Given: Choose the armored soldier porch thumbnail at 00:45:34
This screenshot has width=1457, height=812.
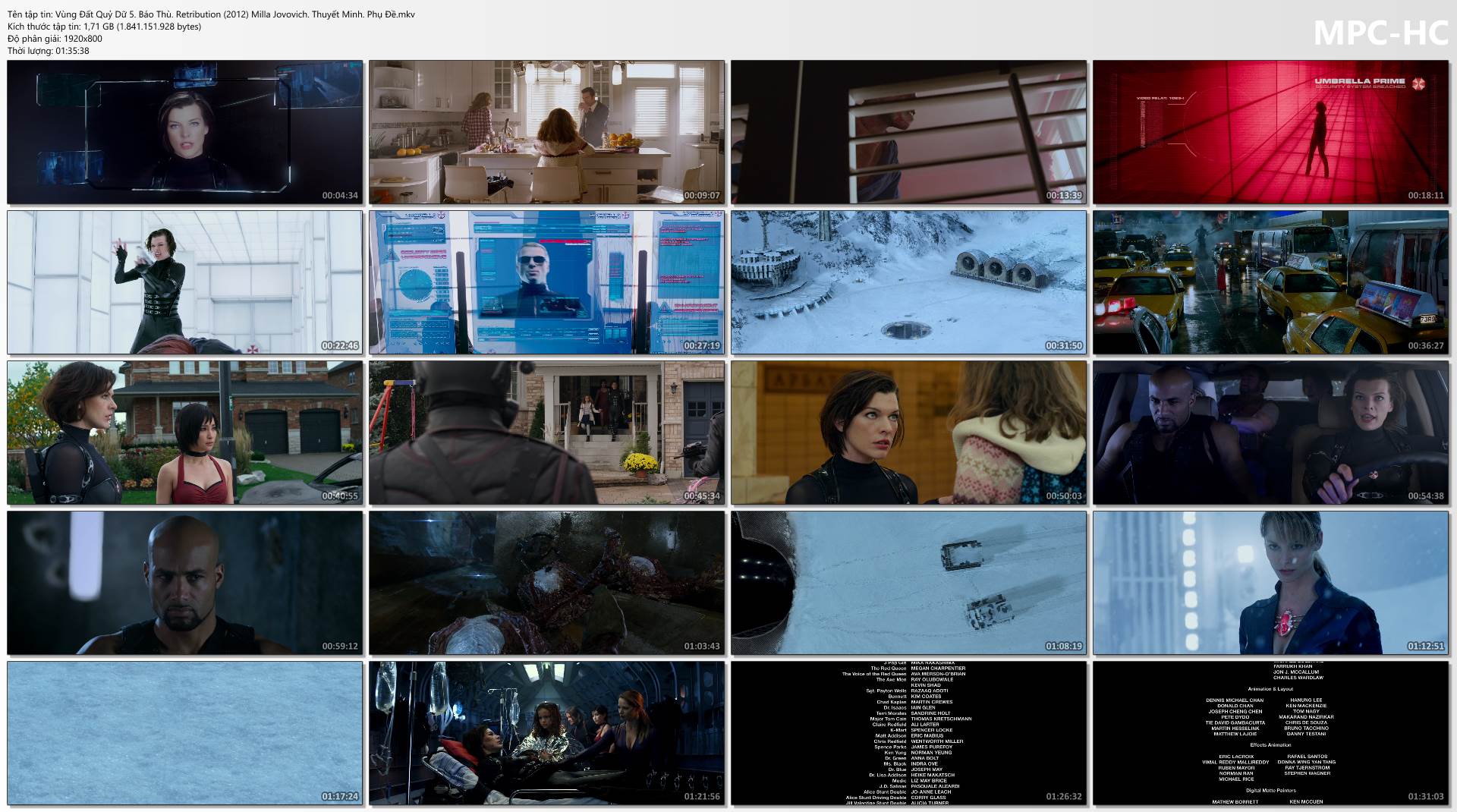Looking at the screenshot, I should pos(547,433).
